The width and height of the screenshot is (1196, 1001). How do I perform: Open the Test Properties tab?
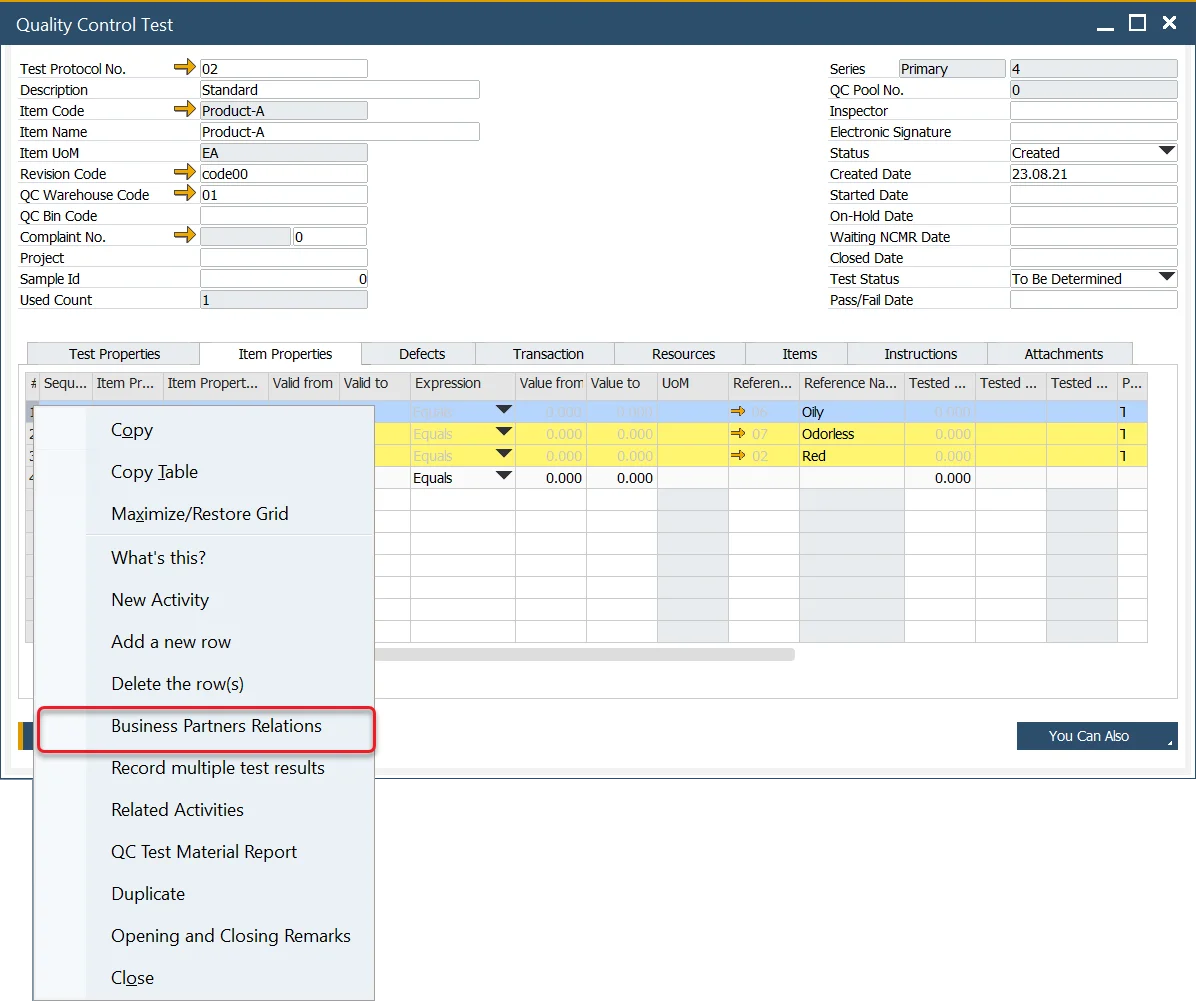pos(114,354)
